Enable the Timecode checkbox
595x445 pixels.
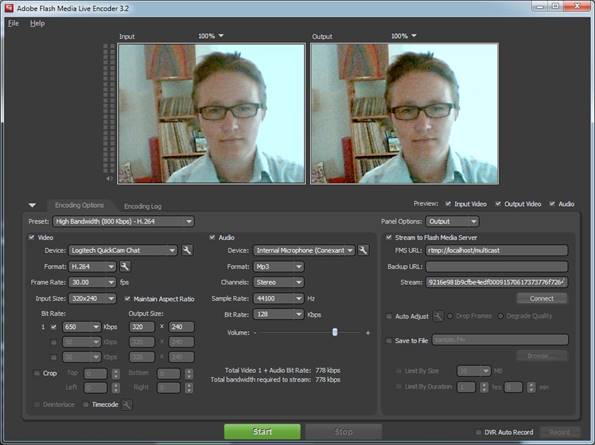pyautogui.click(x=86, y=404)
